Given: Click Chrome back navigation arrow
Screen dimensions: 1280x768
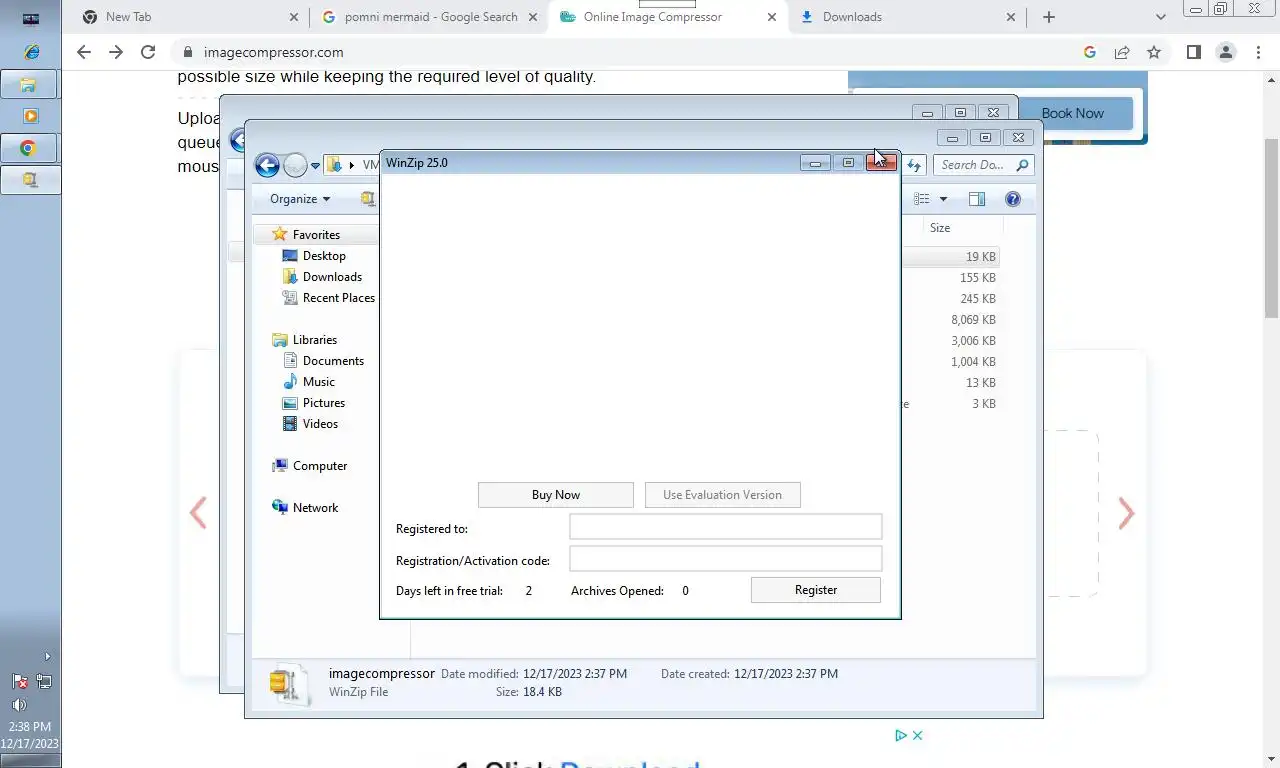Looking at the screenshot, I should [84, 52].
